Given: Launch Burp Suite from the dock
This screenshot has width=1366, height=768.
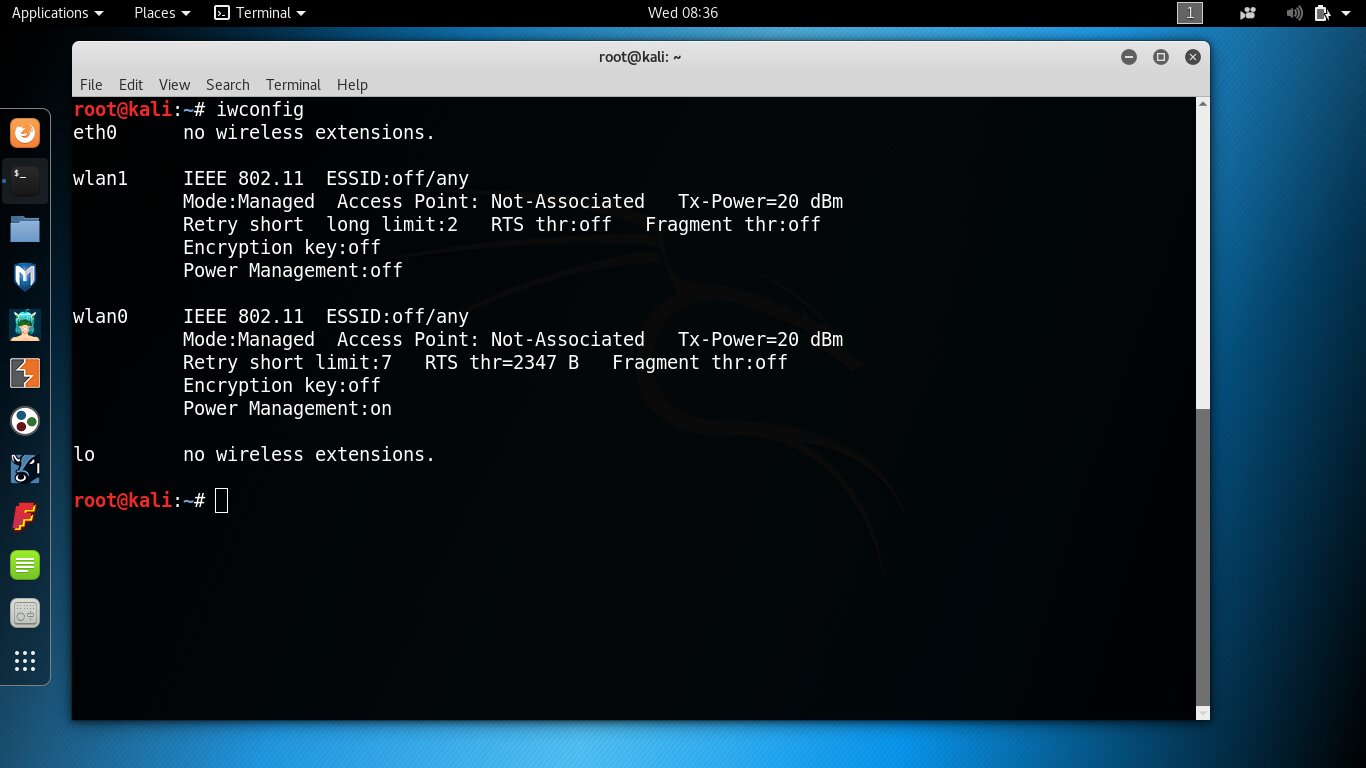Looking at the screenshot, I should (25, 373).
